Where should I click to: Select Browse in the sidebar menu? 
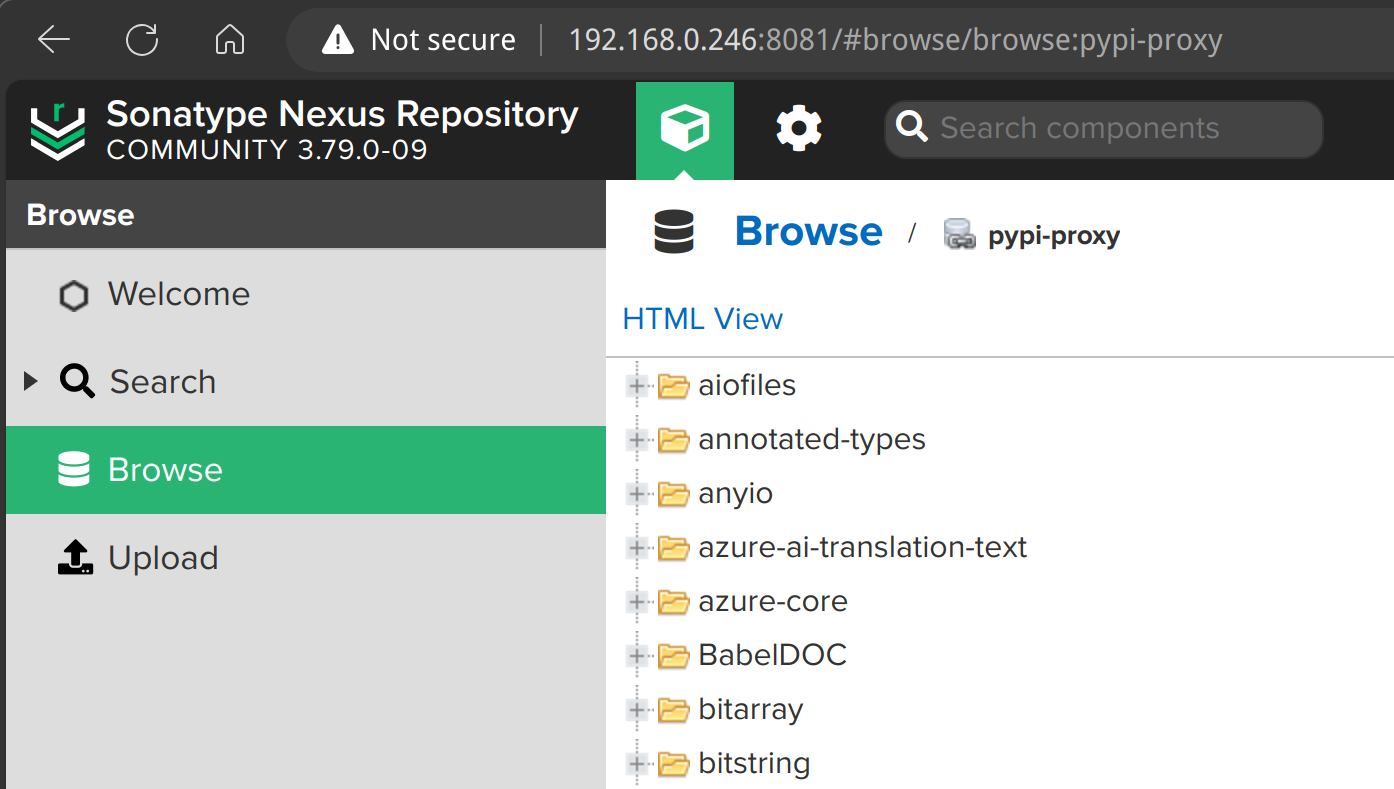tap(306, 470)
